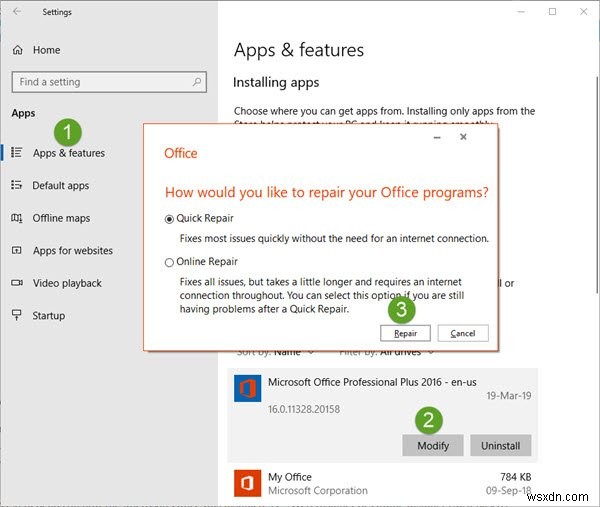The image size is (600, 507).
Task: Click Uninstall for Microsoft Office
Action: [x=501, y=445]
